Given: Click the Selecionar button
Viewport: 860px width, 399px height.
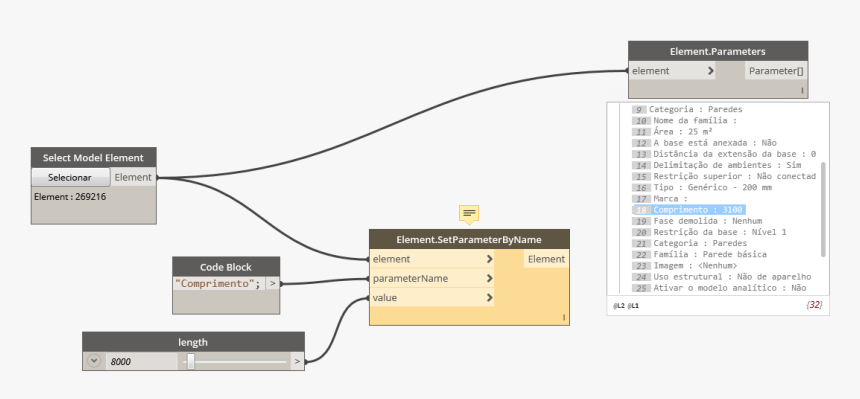Looking at the screenshot, I should [x=70, y=177].
